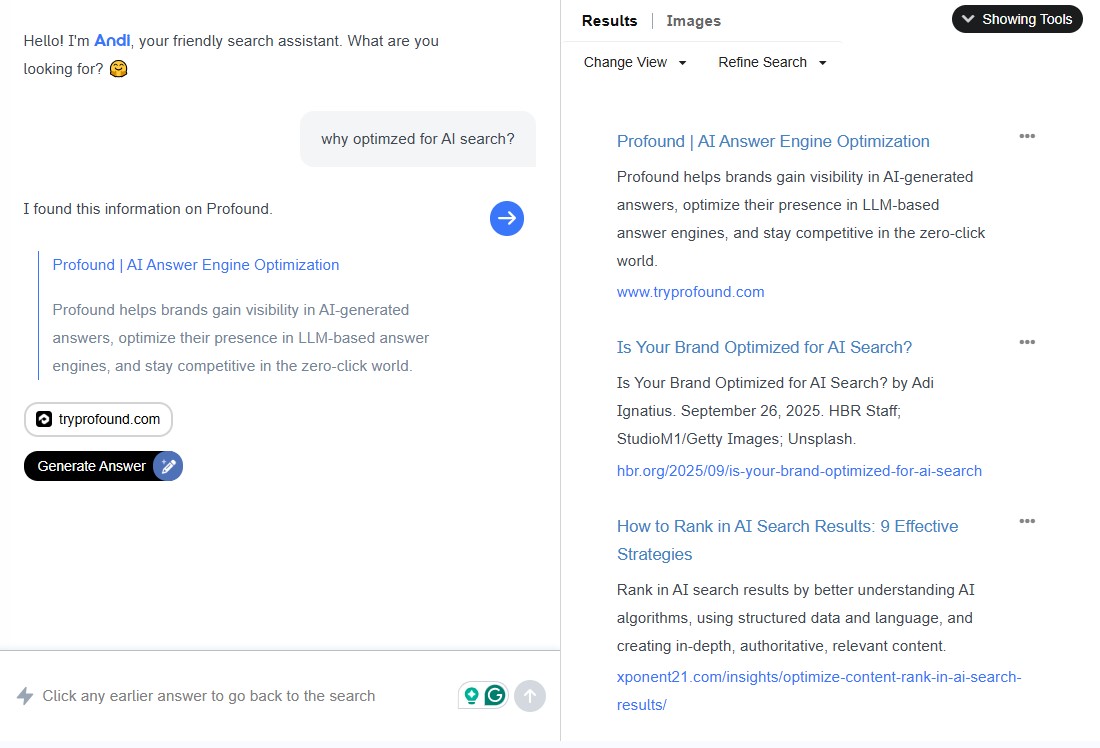1100x748 pixels.
Task: Open the Refine Search dropdown
Action: [x=770, y=62]
